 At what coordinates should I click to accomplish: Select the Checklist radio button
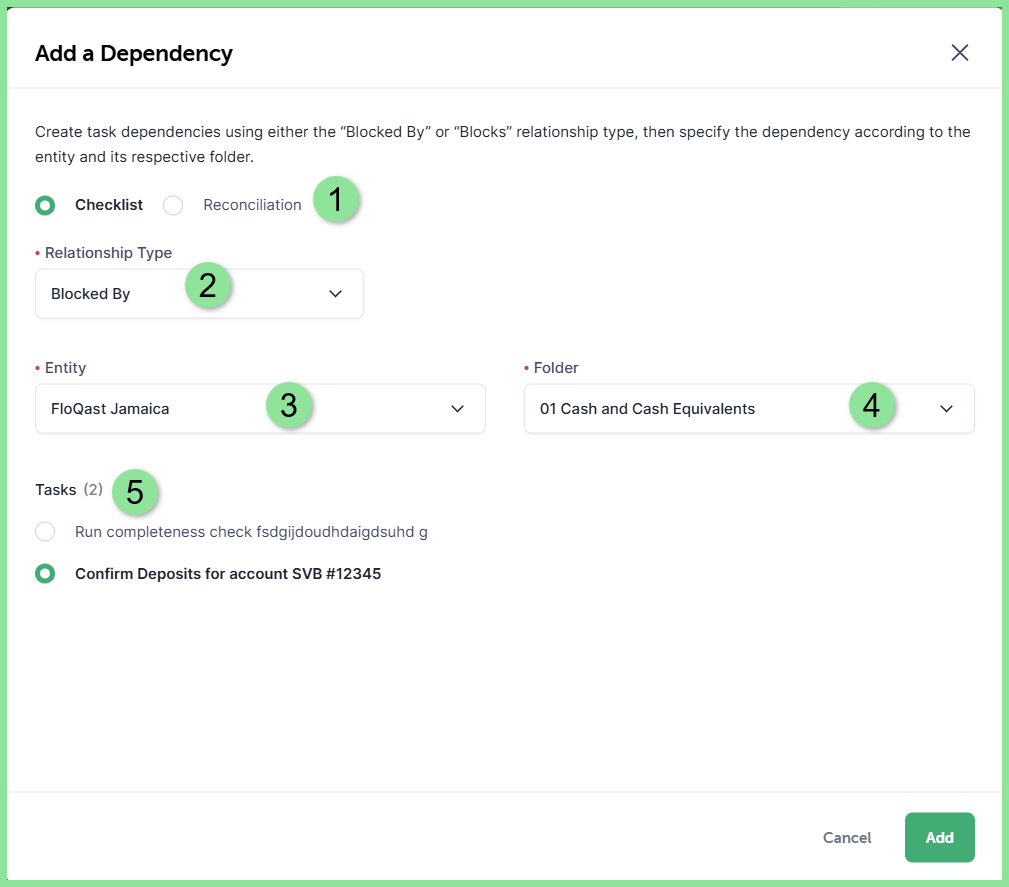[x=45, y=205]
